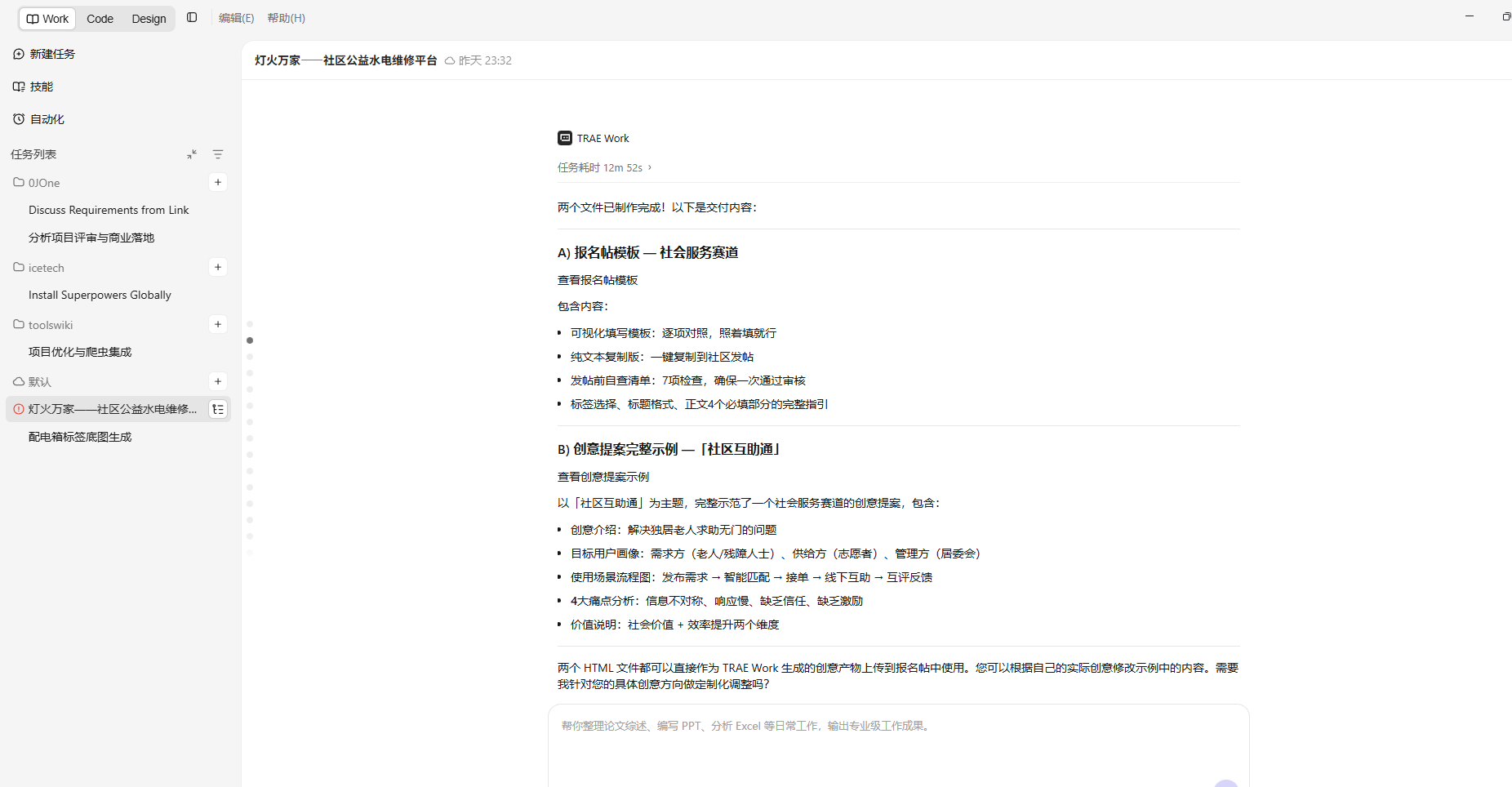Open the task list filter icon
Image resolution: width=1512 pixels, height=787 pixels.
[218, 154]
